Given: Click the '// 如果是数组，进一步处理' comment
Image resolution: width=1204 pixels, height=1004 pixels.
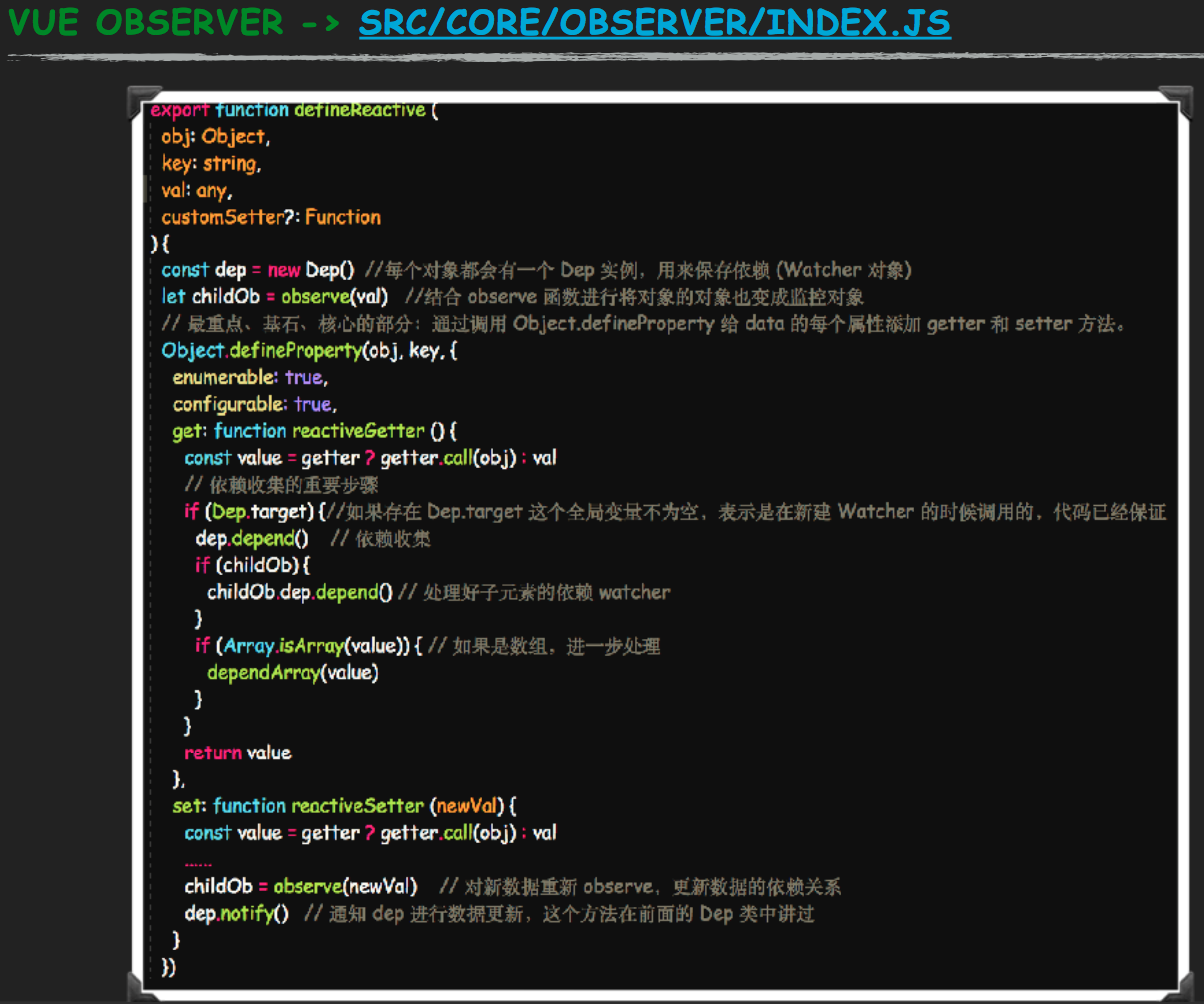Looking at the screenshot, I should tap(544, 646).
